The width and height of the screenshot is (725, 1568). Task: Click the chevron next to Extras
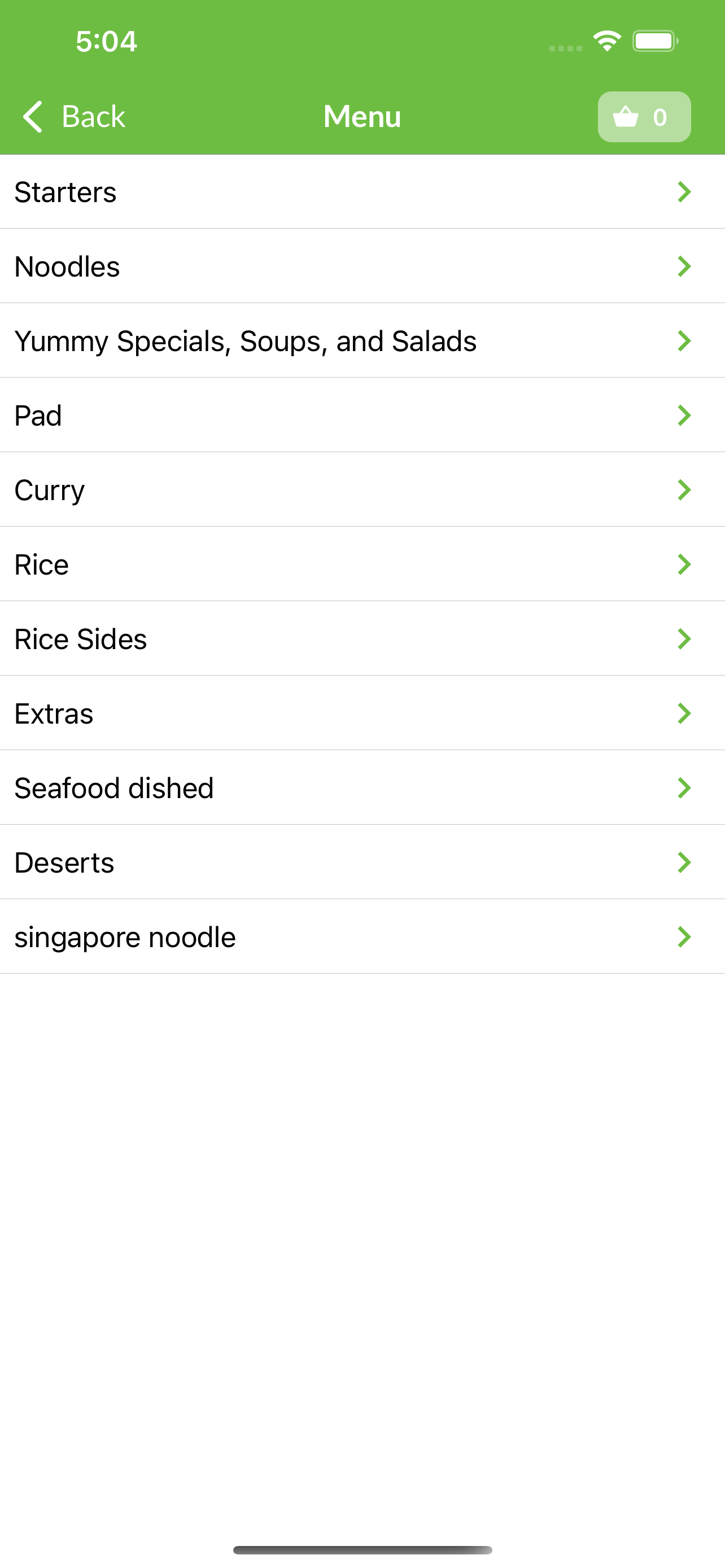[x=684, y=713]
